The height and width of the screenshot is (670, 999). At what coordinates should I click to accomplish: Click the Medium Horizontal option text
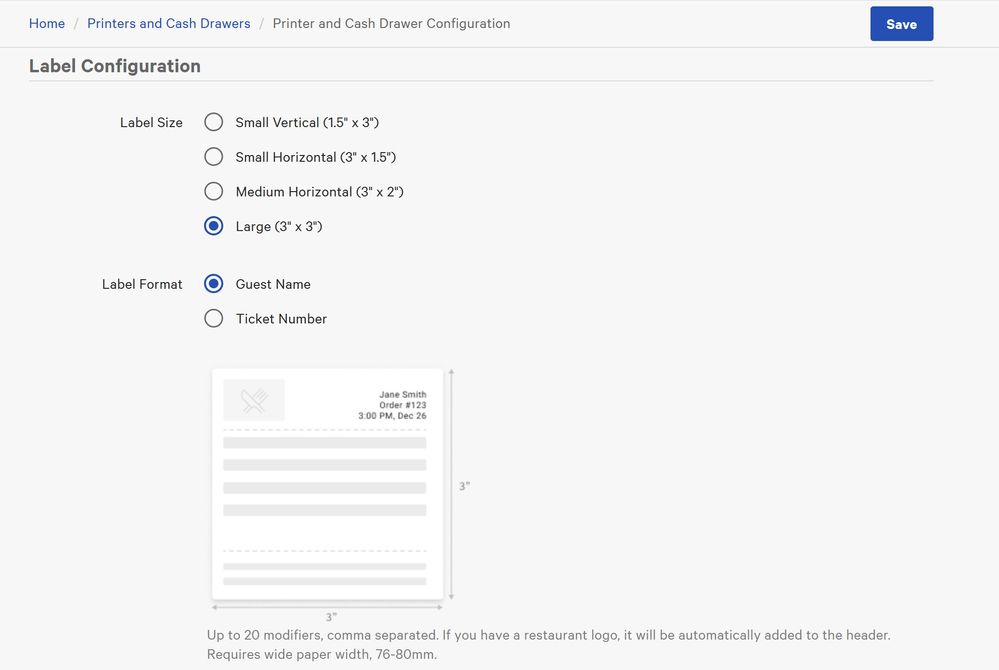[319, 192]
